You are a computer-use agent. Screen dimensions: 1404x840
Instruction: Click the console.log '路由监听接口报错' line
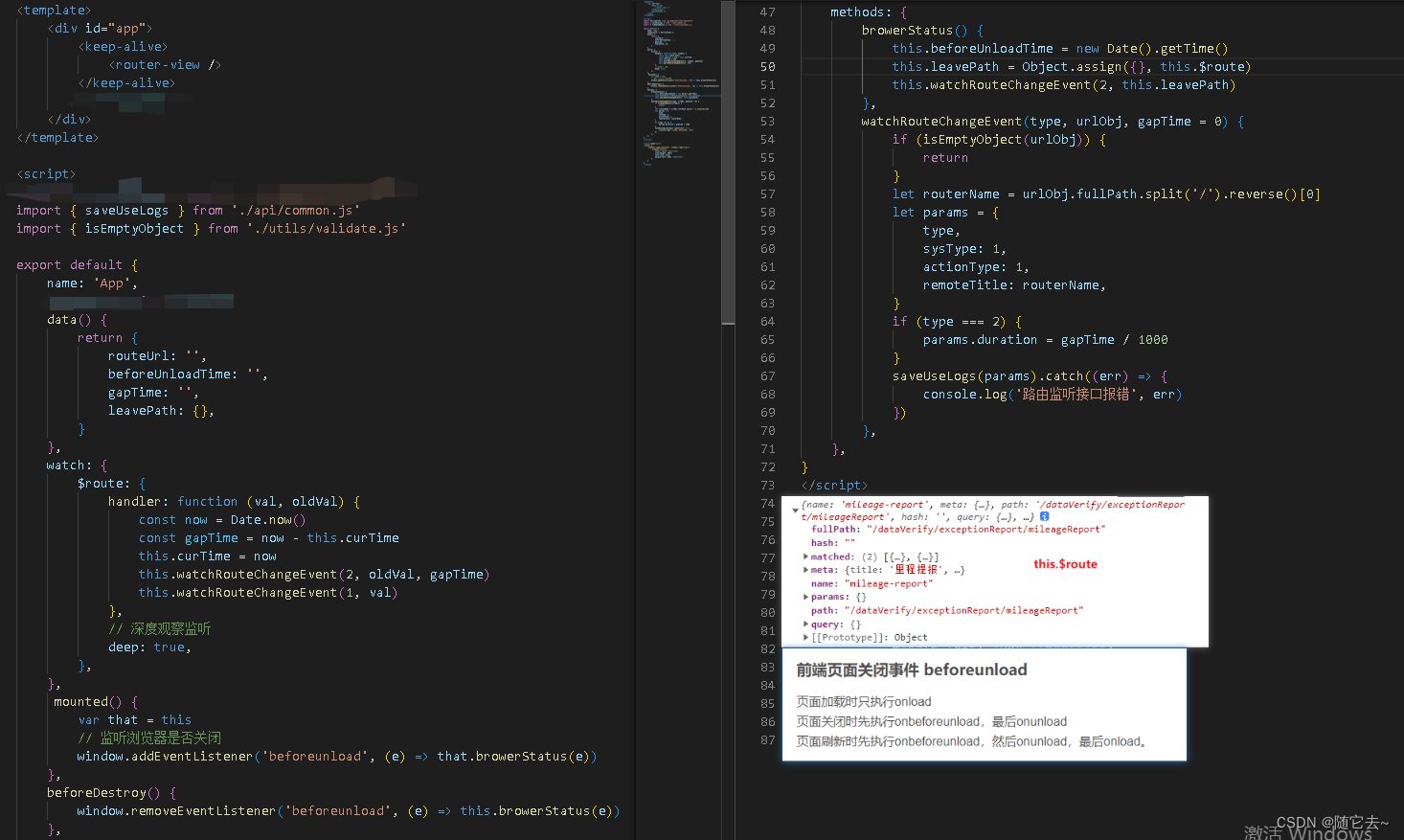(x=1053, y=395)
